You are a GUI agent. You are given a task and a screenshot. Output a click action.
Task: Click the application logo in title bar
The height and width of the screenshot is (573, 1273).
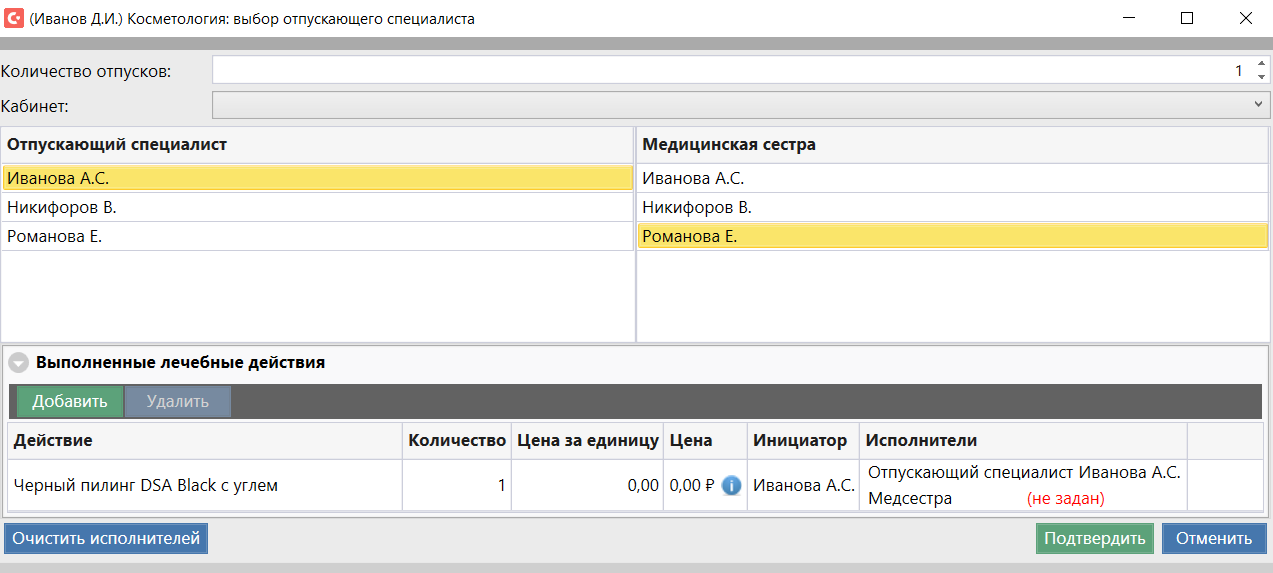14,18
